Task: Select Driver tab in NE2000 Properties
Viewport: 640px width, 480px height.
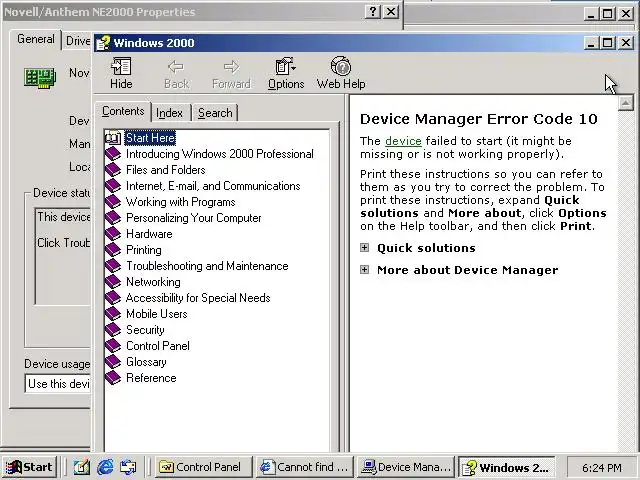Action: [78, 41]
